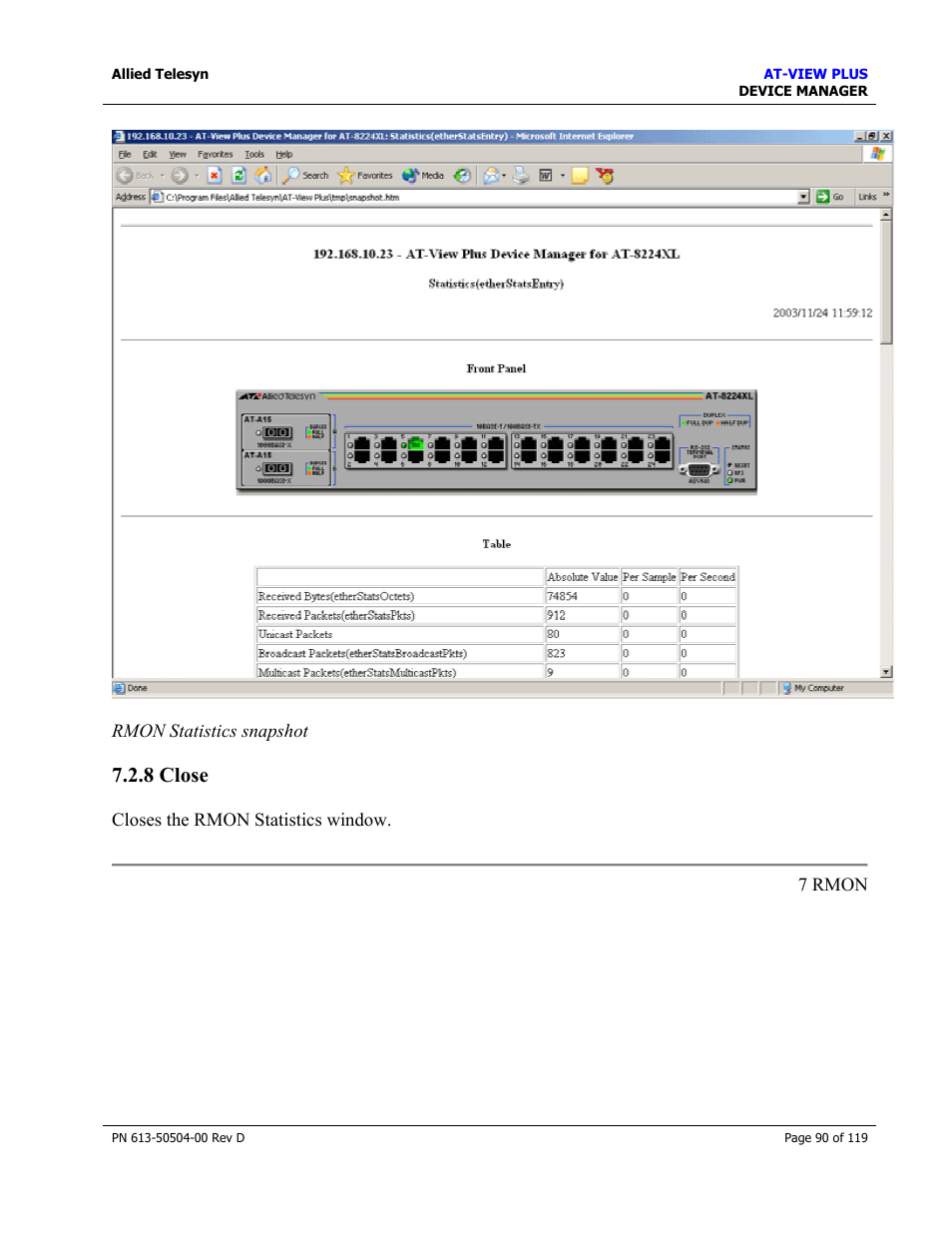Click the upper AT-A15 module fiber port
952x1233 pixels.
(x=277, y=432)
